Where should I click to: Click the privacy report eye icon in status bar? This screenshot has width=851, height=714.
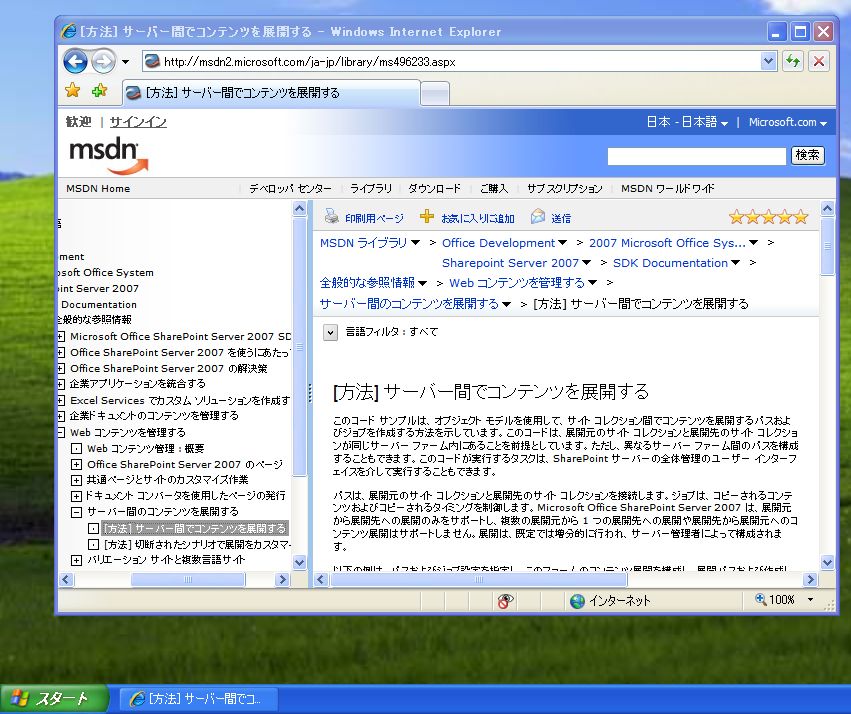pyautogui.click(x=505, y=601)
